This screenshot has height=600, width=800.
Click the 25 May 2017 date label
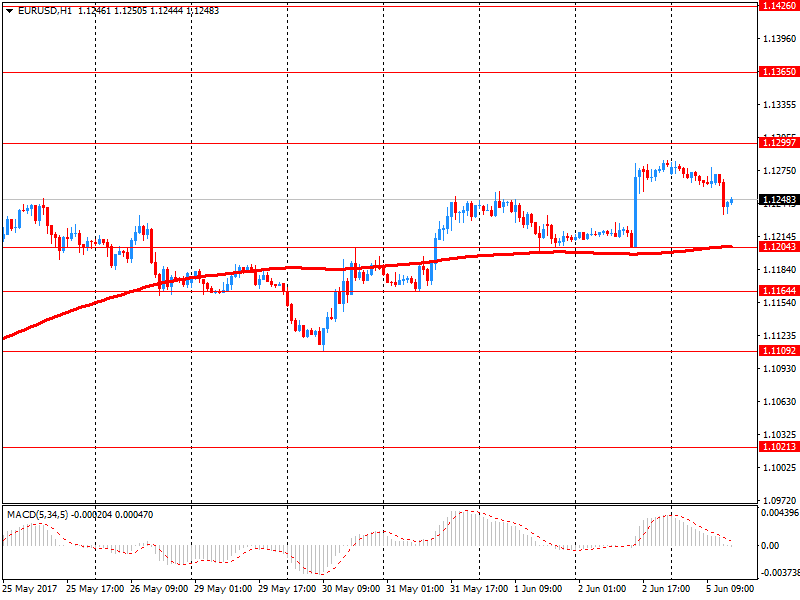pyautogui.click(x=30, y=589)
